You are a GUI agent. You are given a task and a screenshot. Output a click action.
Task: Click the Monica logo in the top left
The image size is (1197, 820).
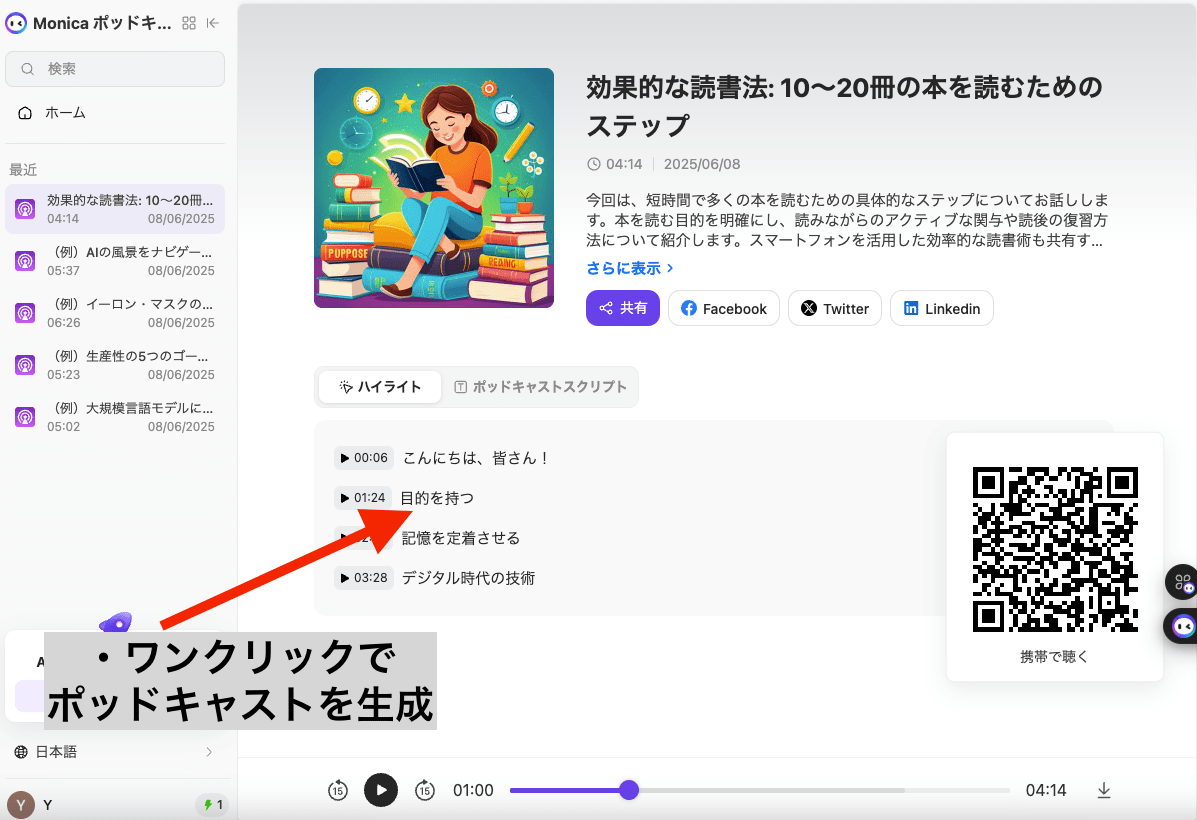tap(15, 22)
